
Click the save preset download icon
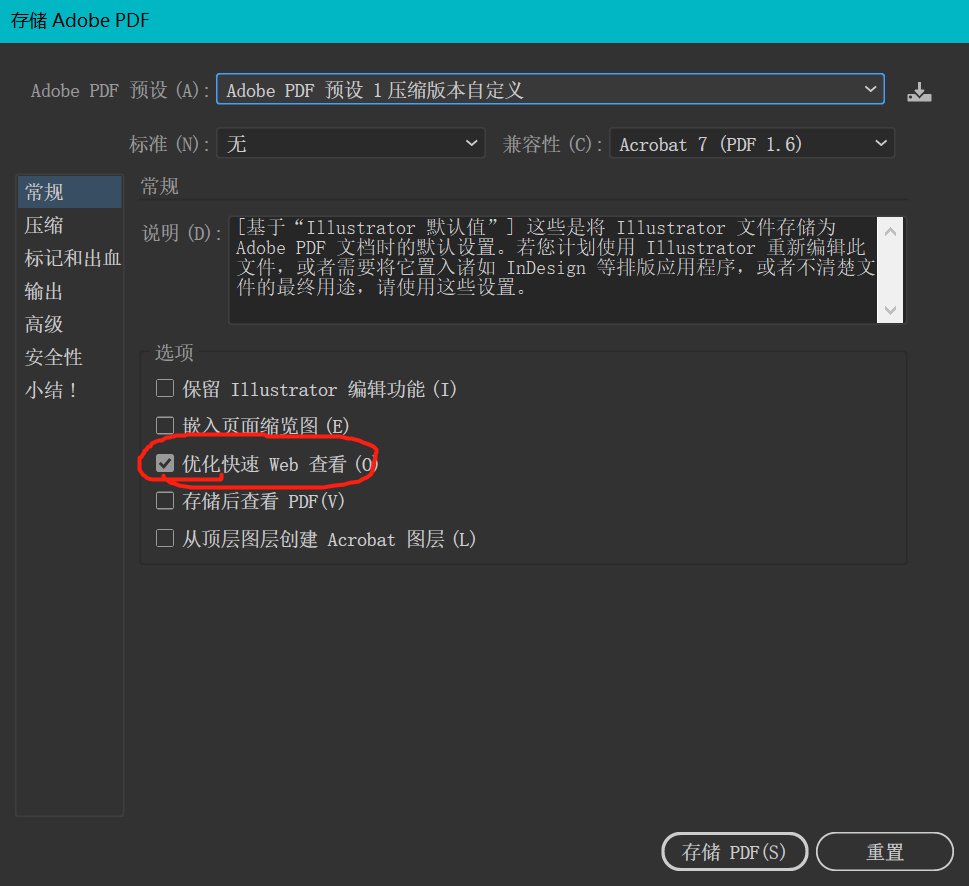click(x=919, y=92)
